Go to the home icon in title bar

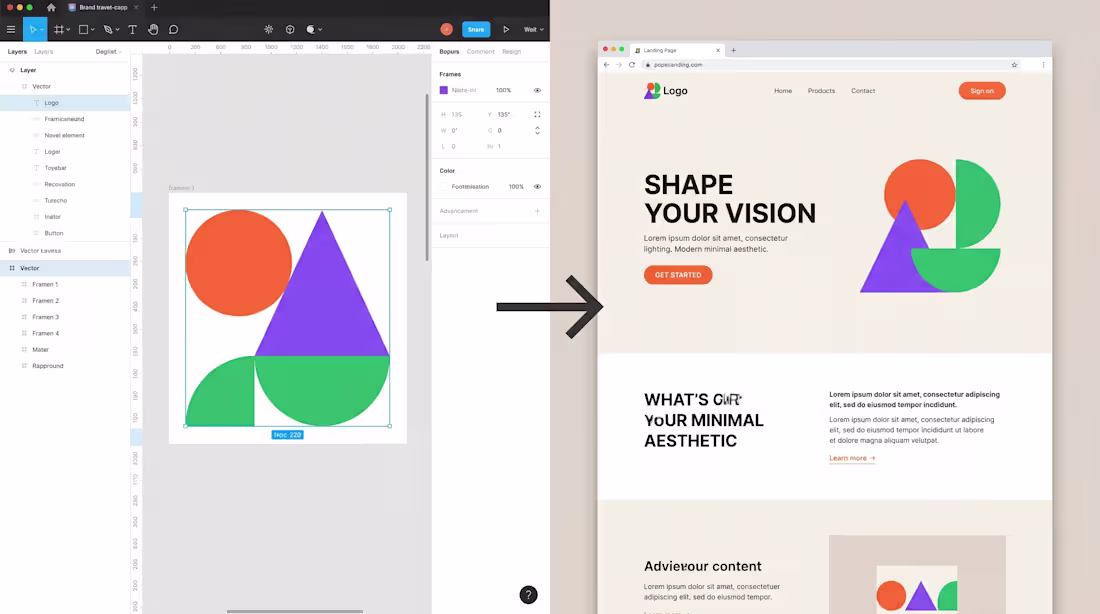[51, 8]
